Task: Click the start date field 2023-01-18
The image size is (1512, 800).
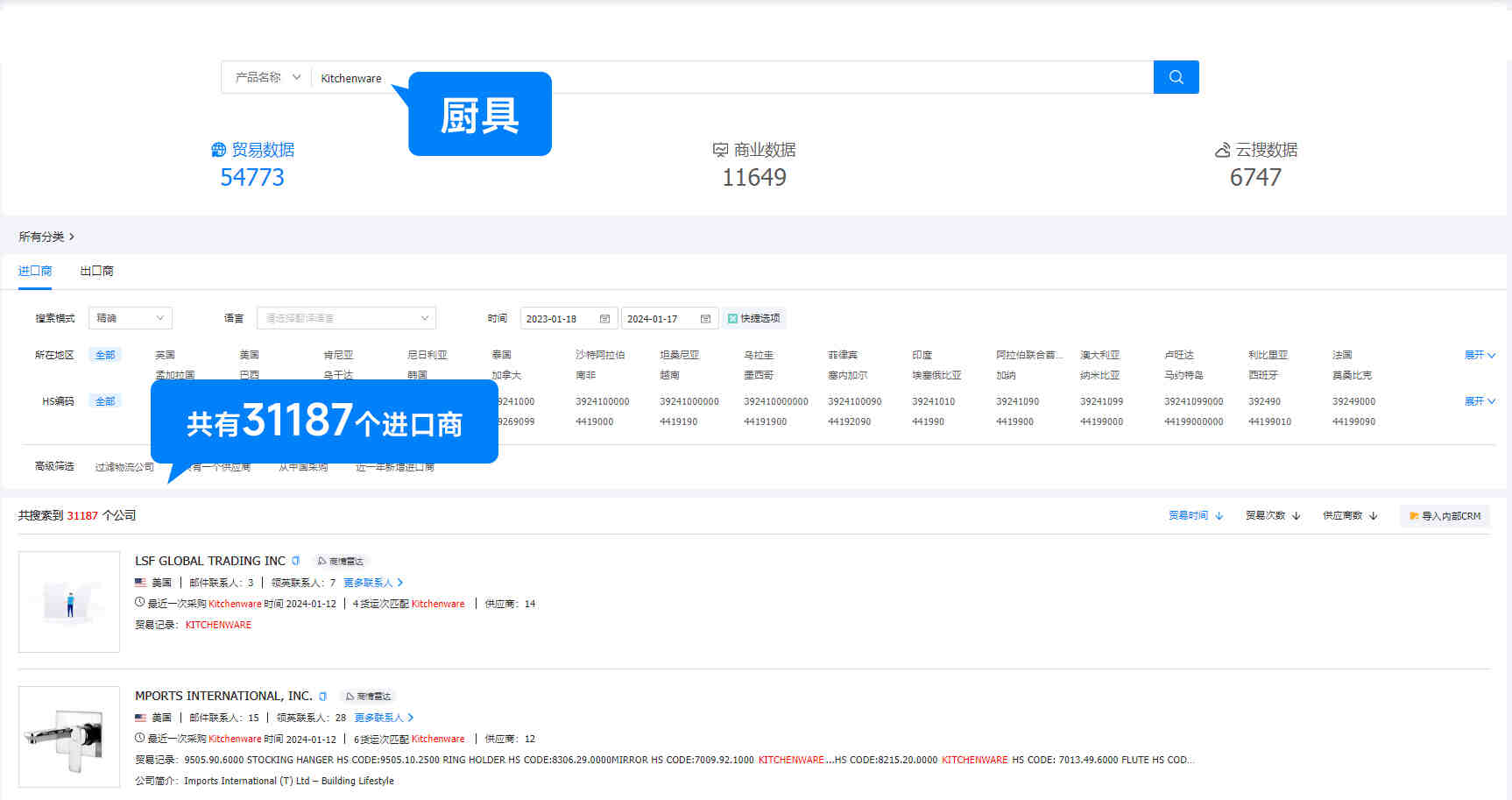Action: [x=569, y=319]
